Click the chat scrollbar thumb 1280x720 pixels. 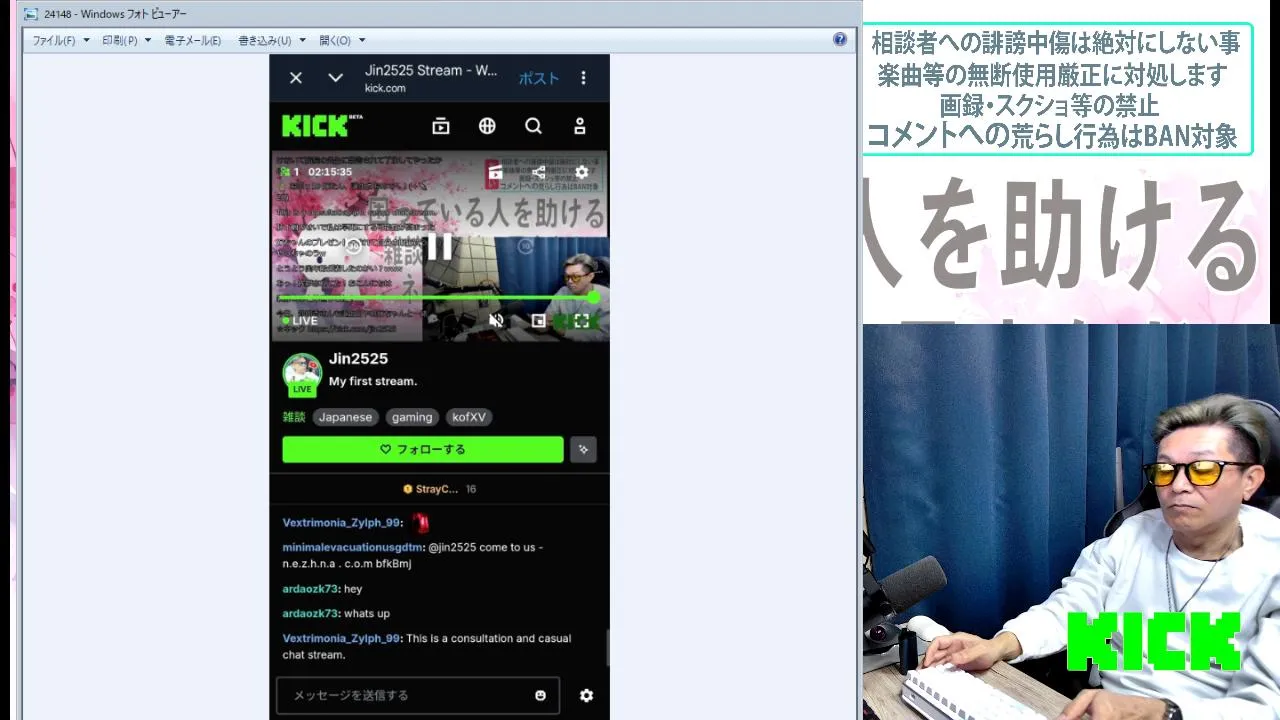click(x=607, y=648)
